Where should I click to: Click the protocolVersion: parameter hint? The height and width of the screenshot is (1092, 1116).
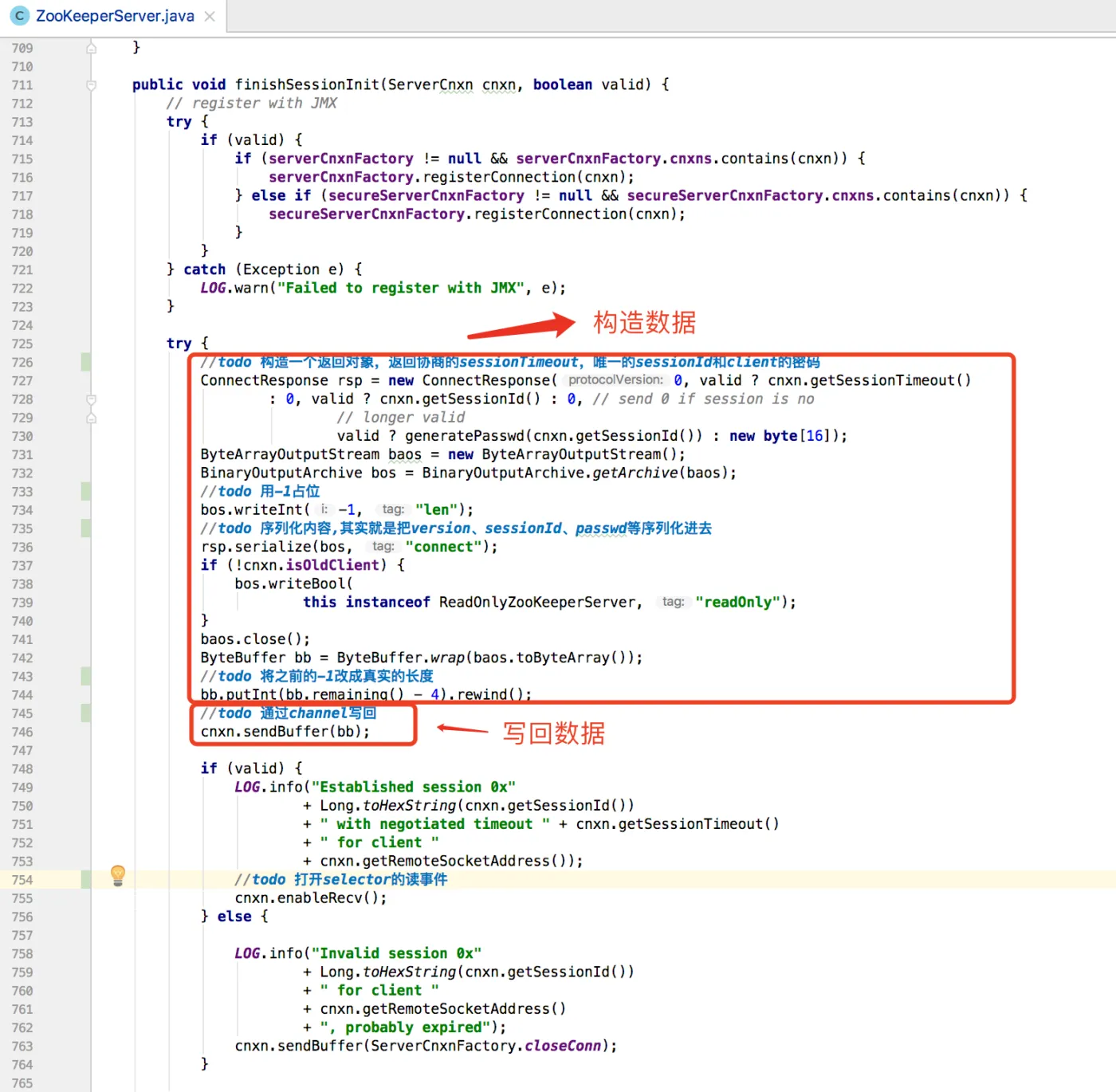(x=615, y=380)
